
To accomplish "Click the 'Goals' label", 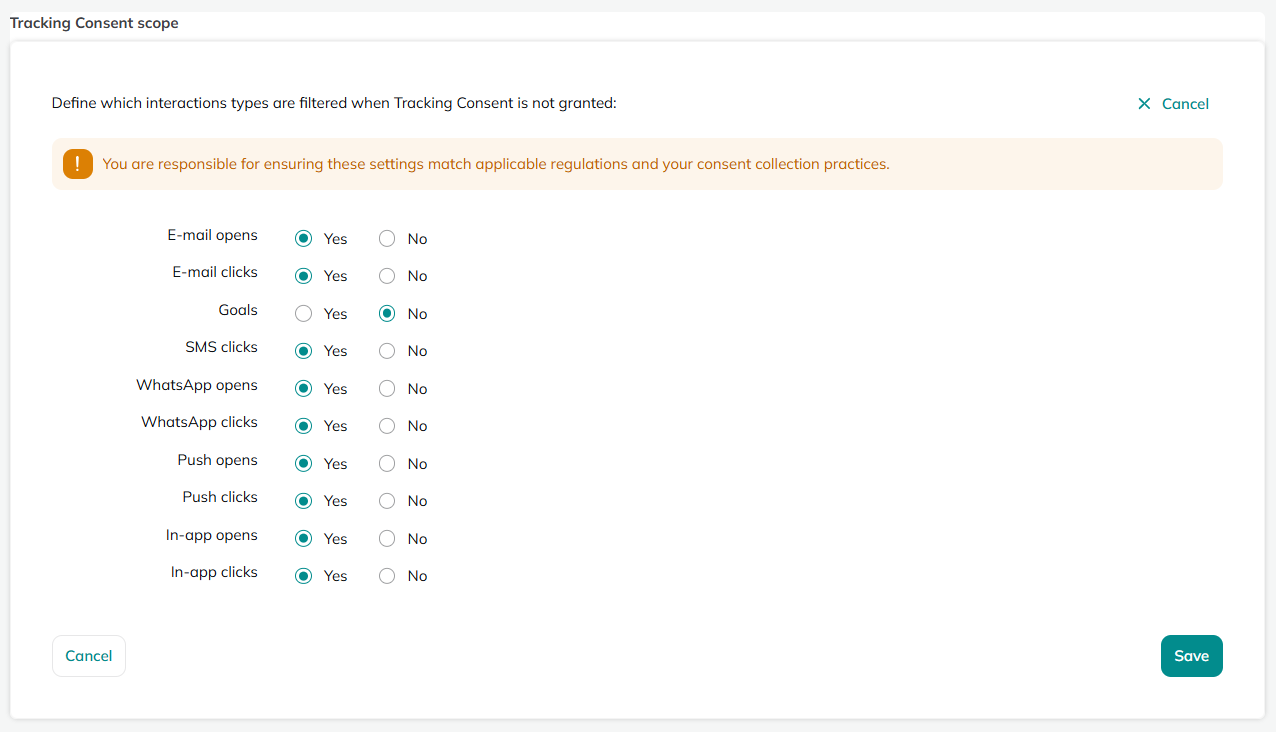I will [x=238, y=310].
